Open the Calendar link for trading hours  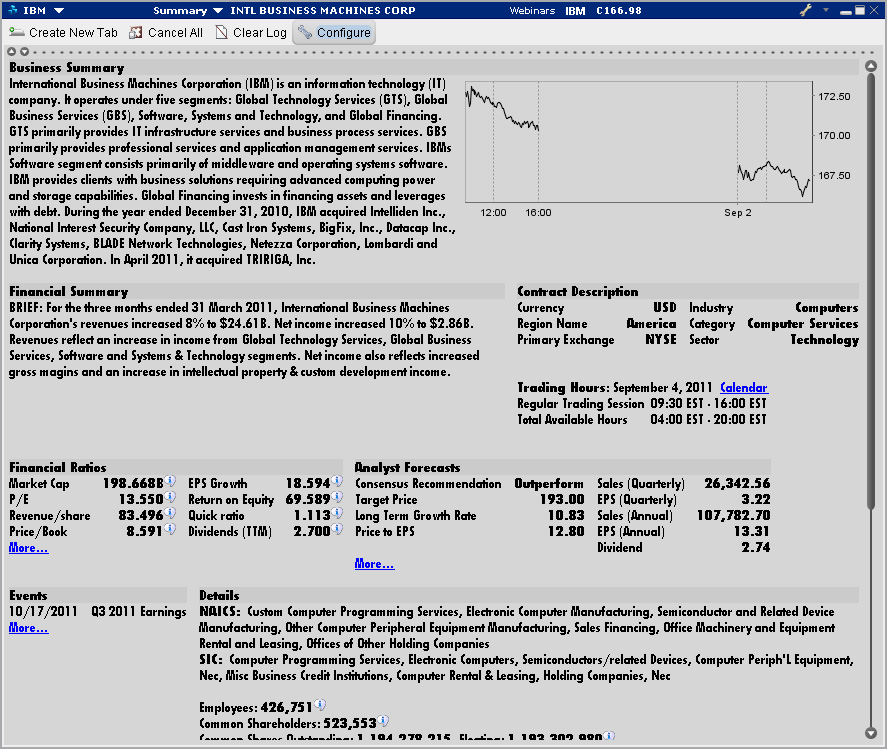(744, 388)
